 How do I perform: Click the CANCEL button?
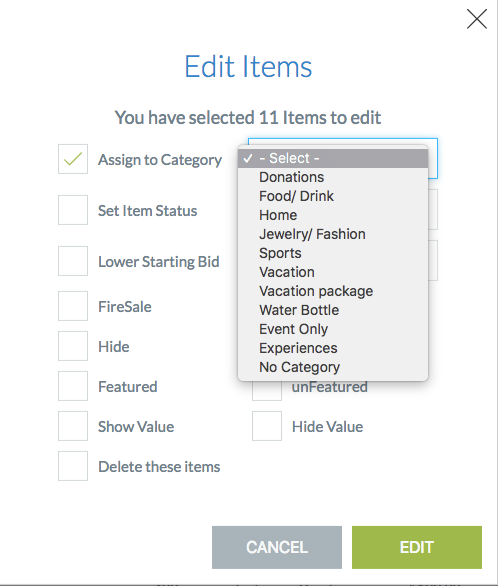(x=277, y=548)
